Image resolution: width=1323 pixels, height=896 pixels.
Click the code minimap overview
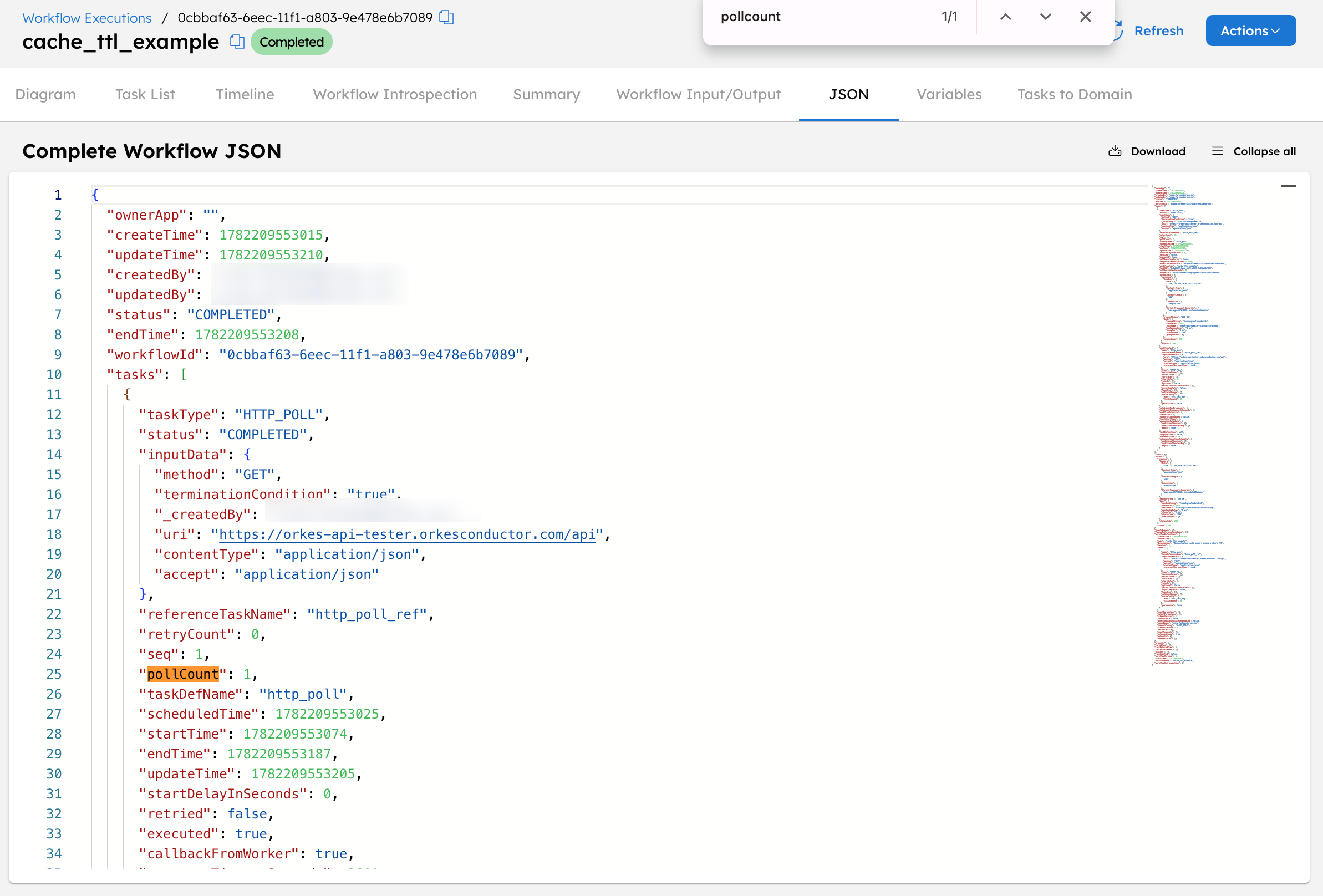click(1190, 426)
